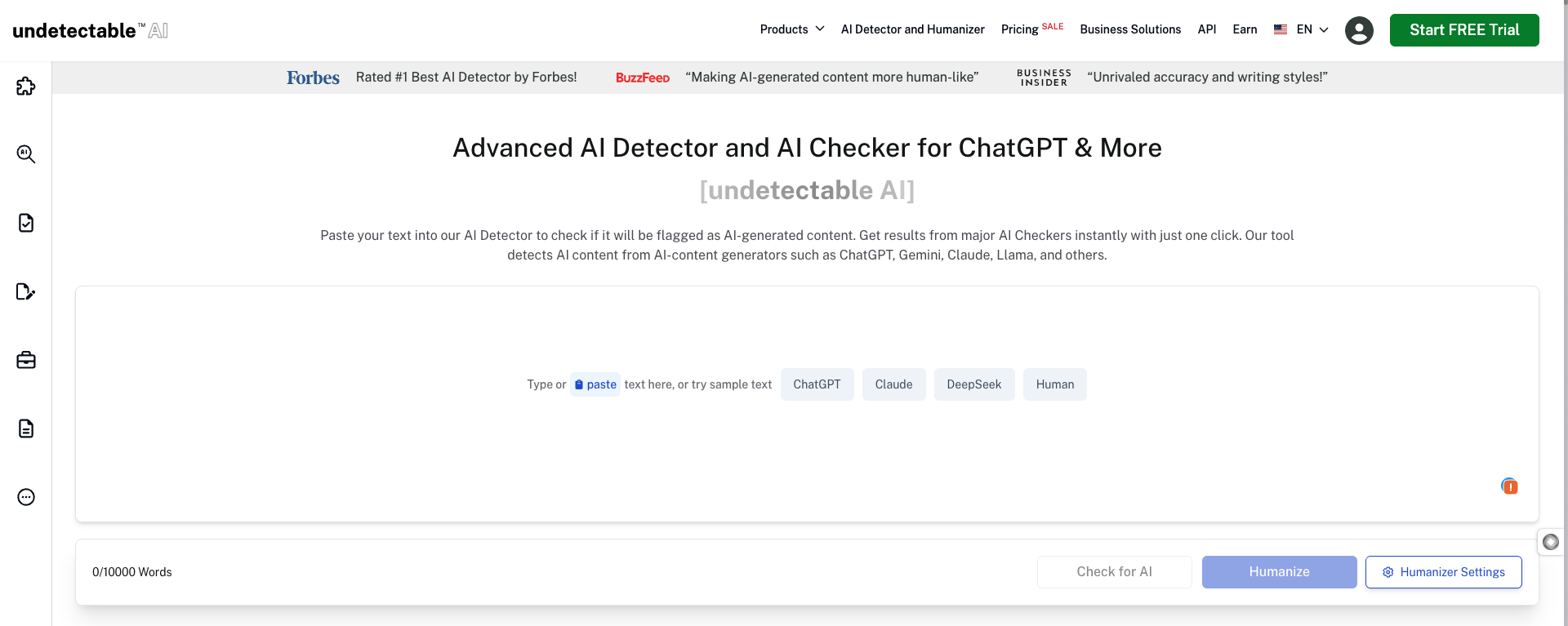Click the 0/10000 Words counter text

(x=132, y=572)
